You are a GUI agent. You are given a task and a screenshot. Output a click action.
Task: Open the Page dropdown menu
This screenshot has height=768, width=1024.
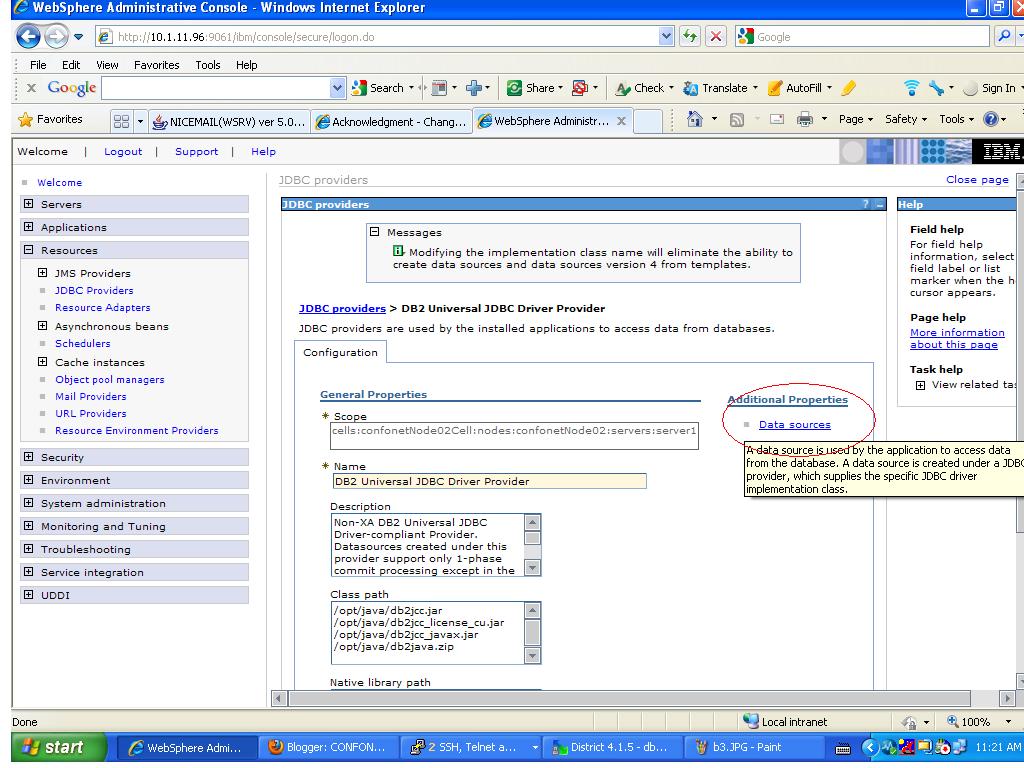click(856, 119)
